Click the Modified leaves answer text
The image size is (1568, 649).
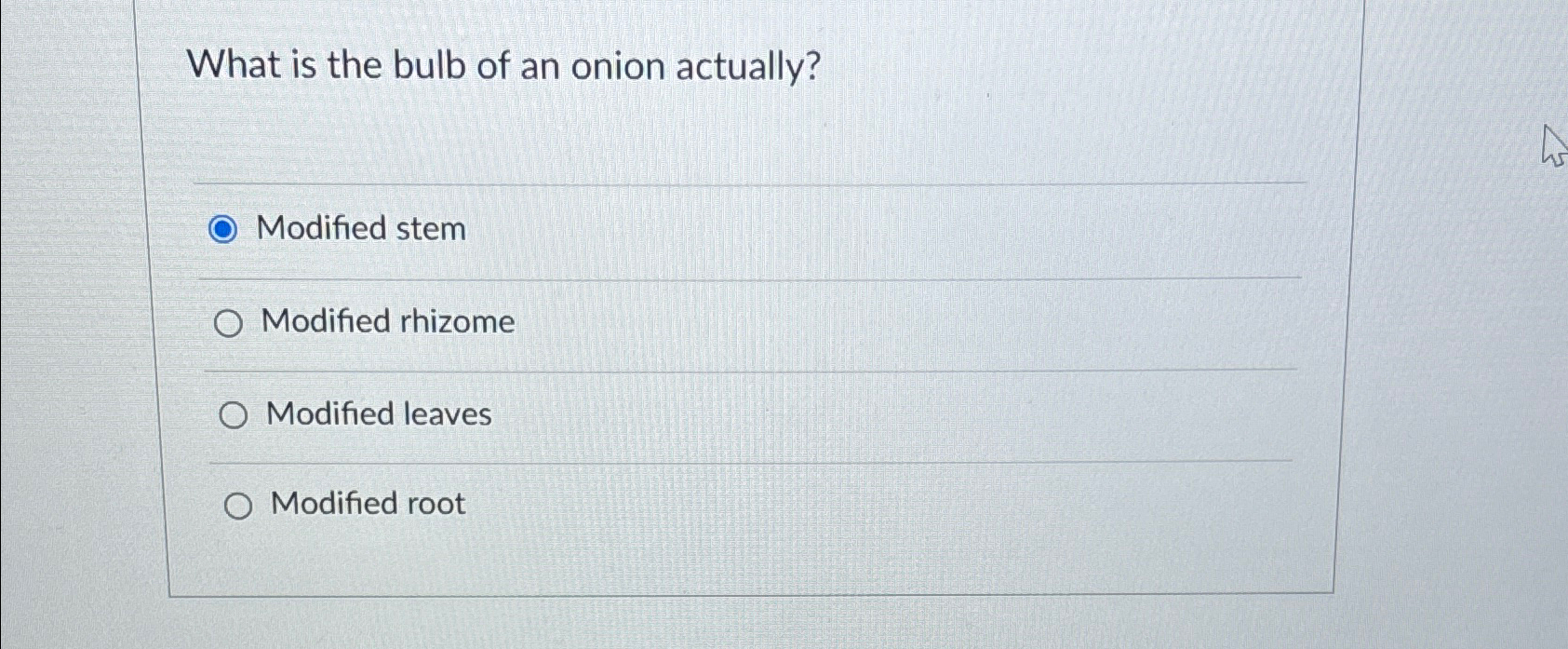(x=377, y=413)
